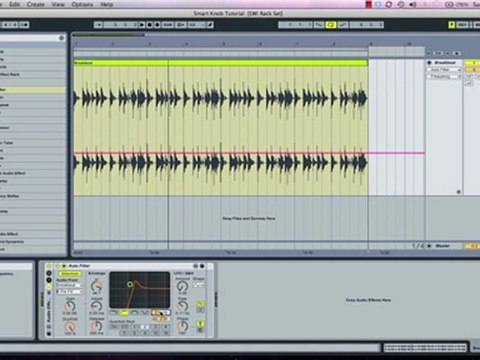Open the Create menu
Image resolution: width=480 pixels, height=360 pixels.
[35, 4]
